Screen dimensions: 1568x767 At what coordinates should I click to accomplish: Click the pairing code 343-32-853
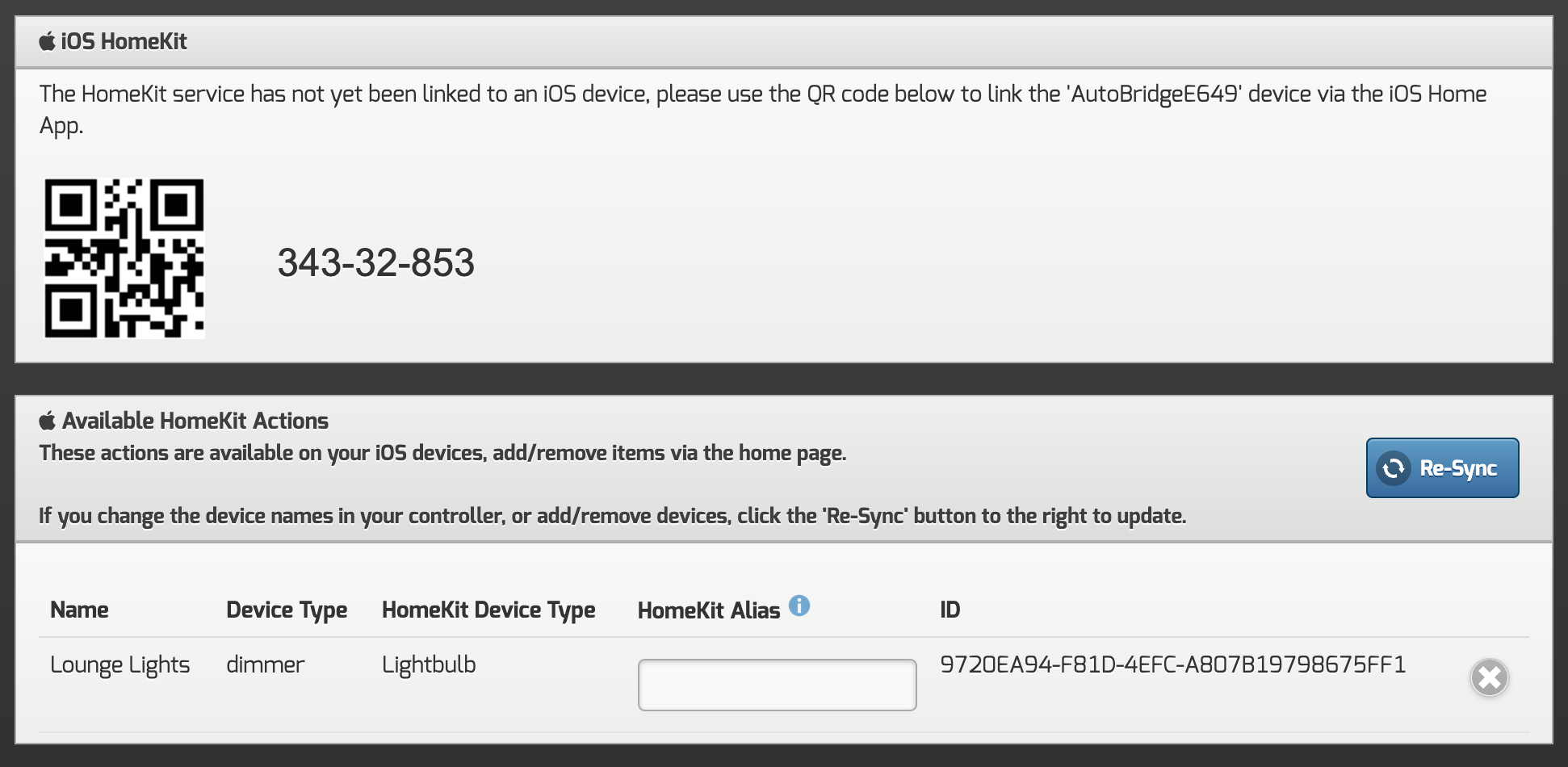click(375, 263)
